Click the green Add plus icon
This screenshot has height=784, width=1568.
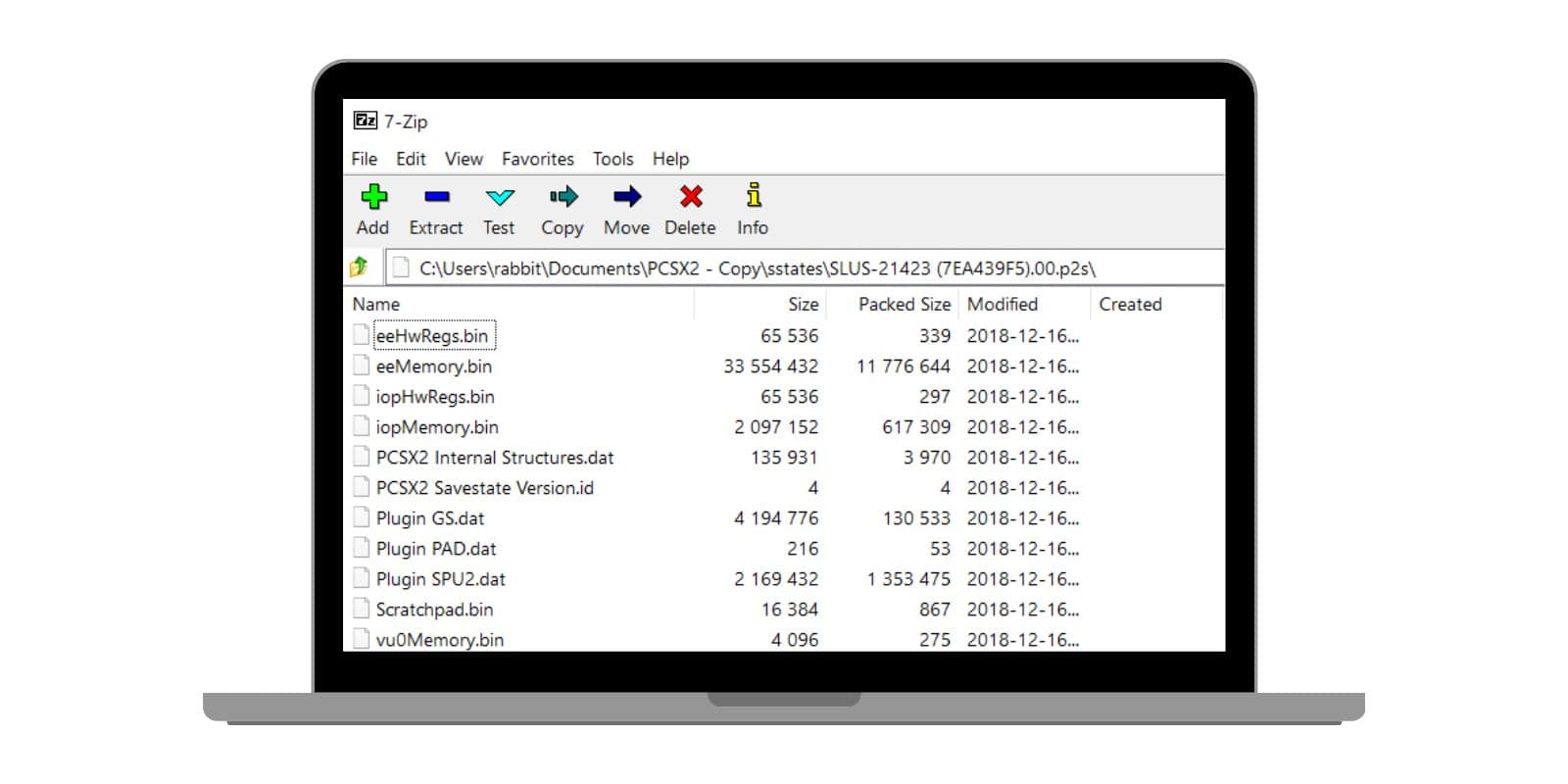[x=373, y=196]
